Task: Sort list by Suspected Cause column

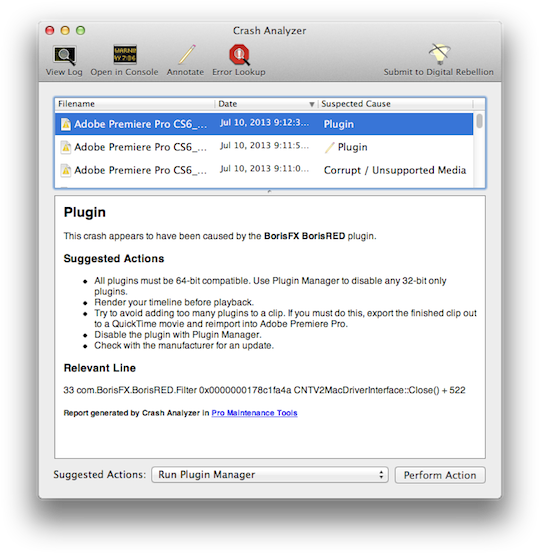Action: point(395,104)
